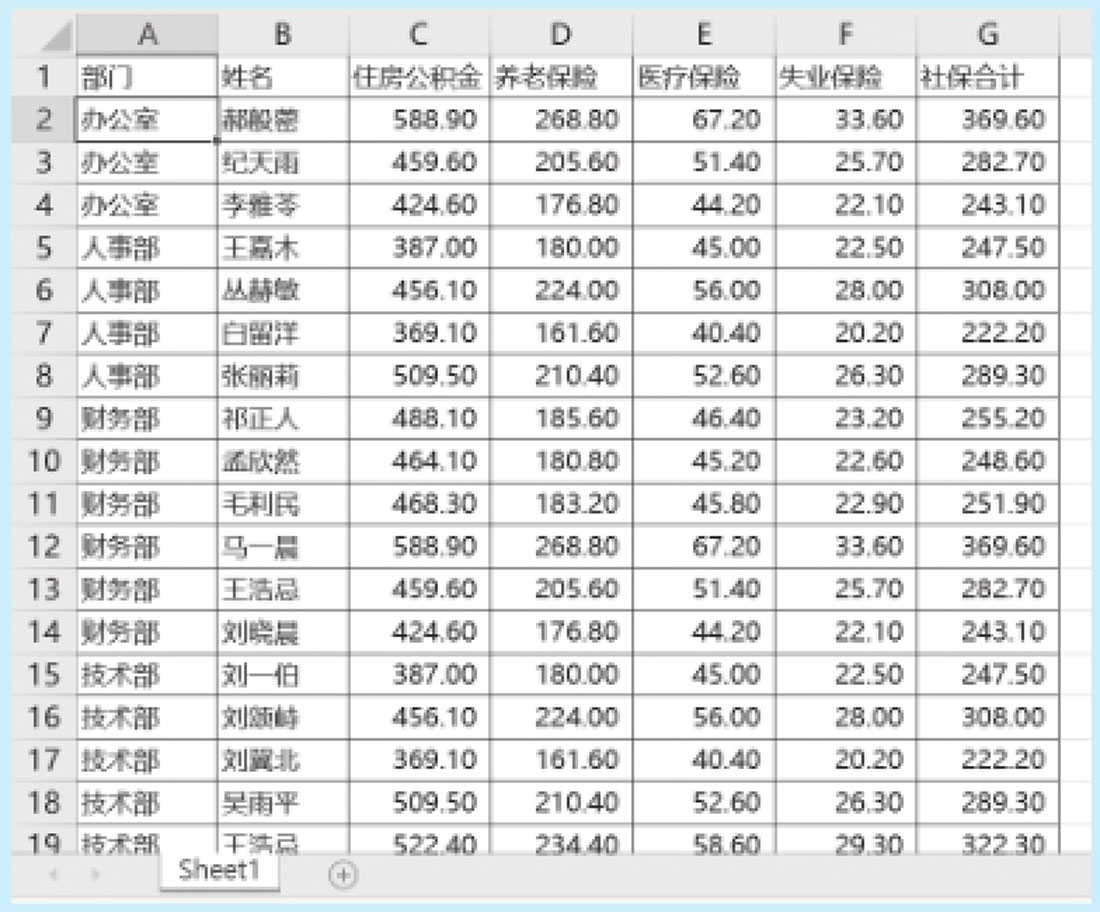The width and height of the screenshot is (1100, 912).
Task: Click the 医疗保险 header cell
Action: tap(704, 77)
